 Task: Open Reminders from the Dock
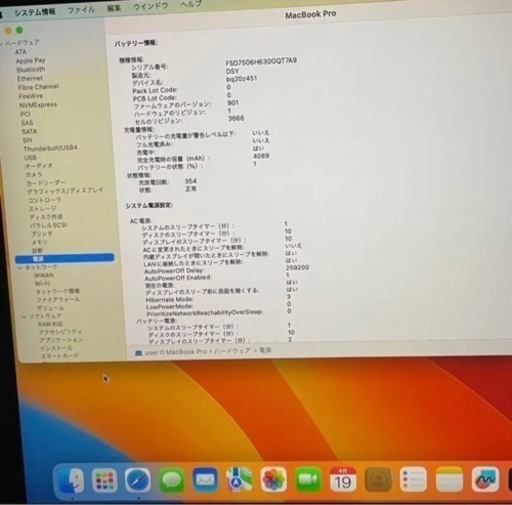coord(413,479)
